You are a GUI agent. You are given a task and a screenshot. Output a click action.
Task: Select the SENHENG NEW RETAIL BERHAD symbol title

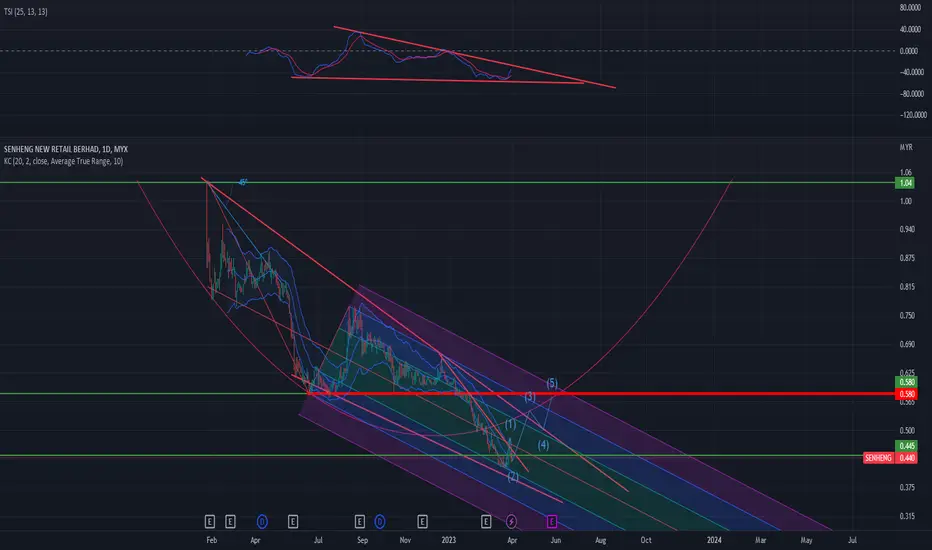65,149
